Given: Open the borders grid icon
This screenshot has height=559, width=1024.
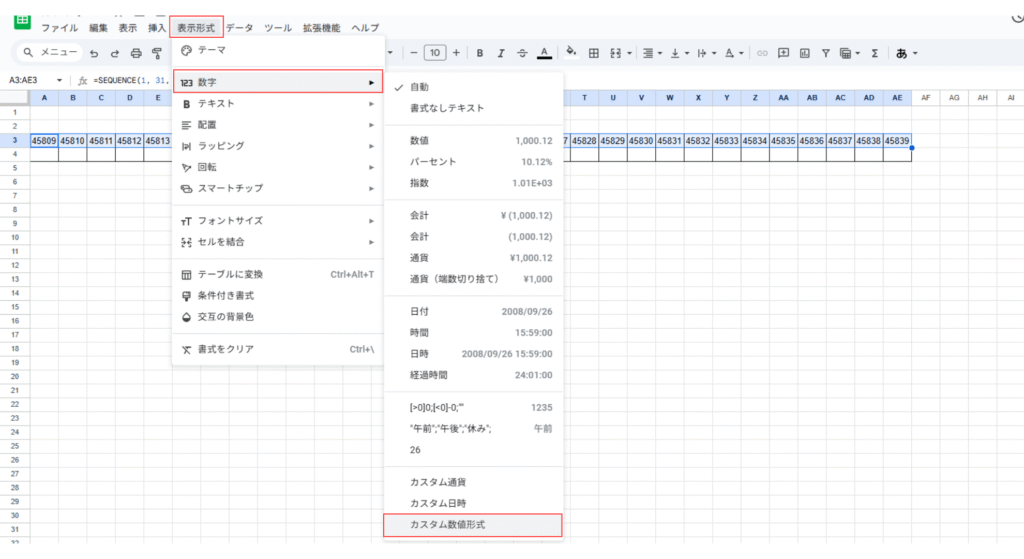Looking at the screenshot, I should pyautogui.click(x=593, y=53).
